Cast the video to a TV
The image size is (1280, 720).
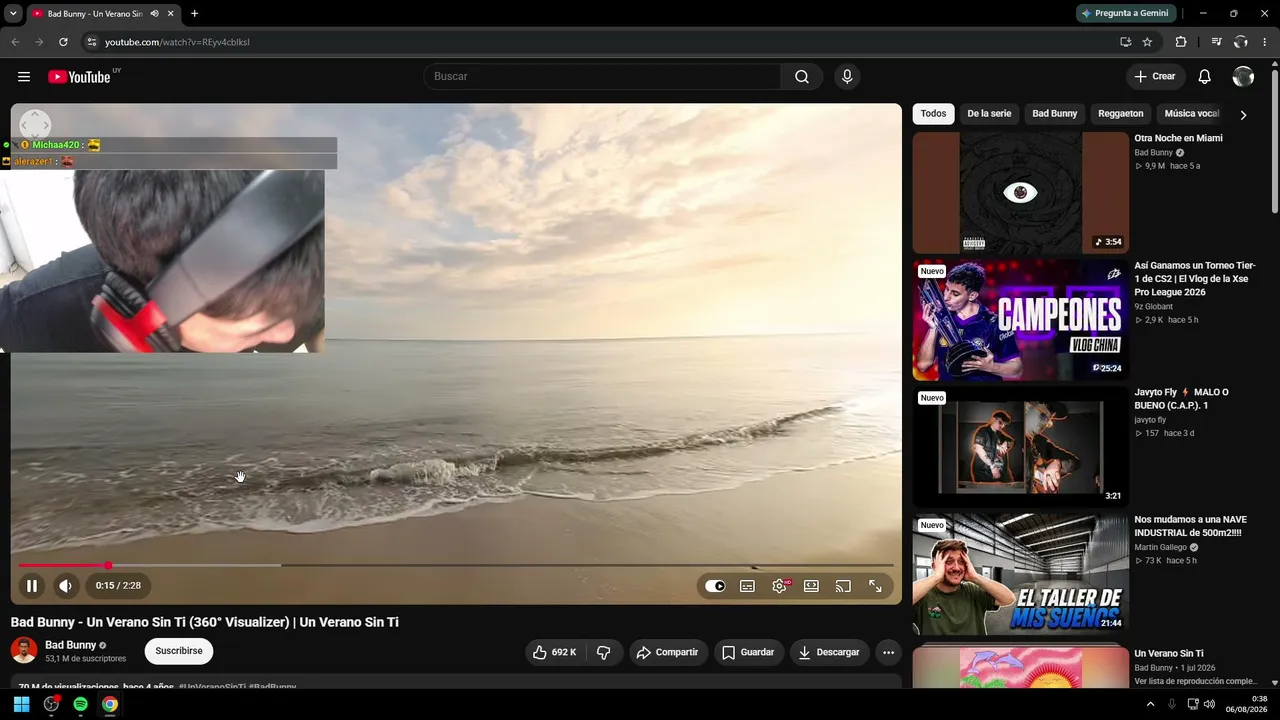843,586
